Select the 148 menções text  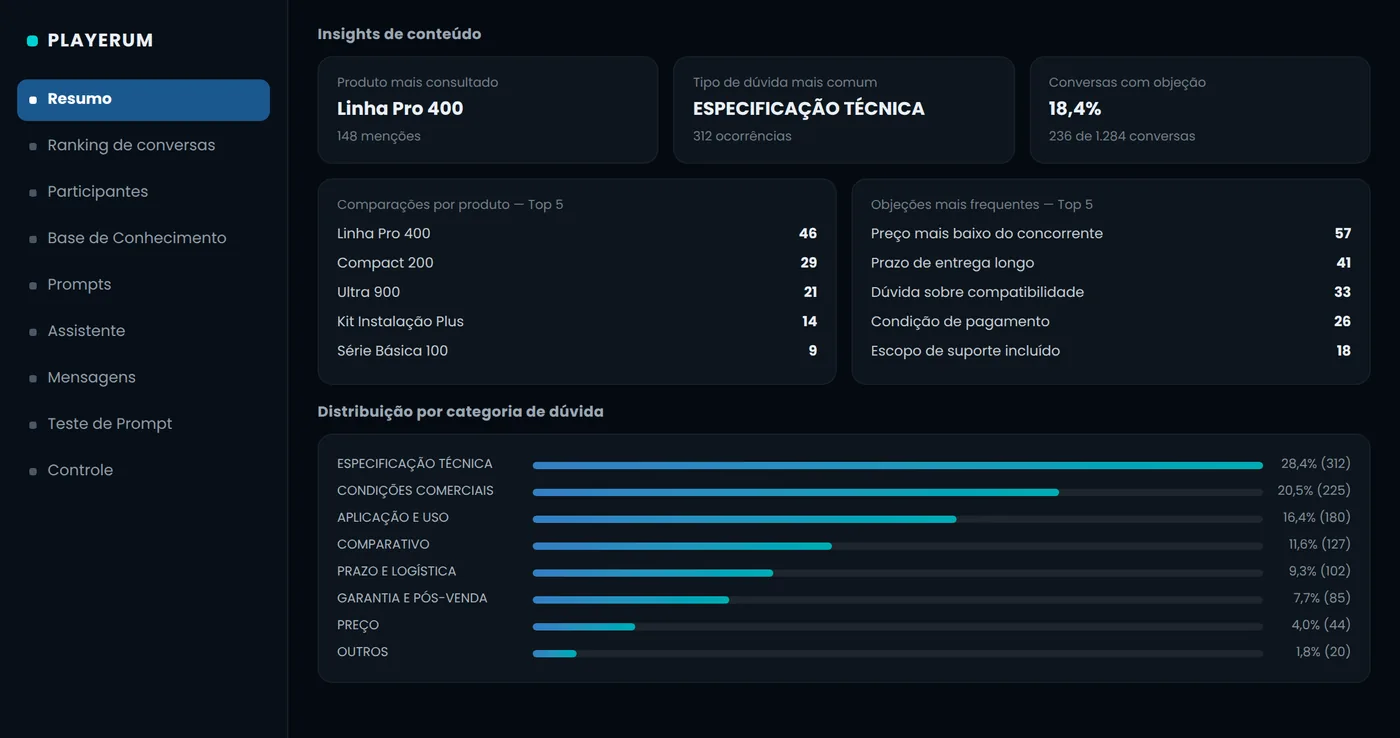pyautogui.click(x=379, y=136)
